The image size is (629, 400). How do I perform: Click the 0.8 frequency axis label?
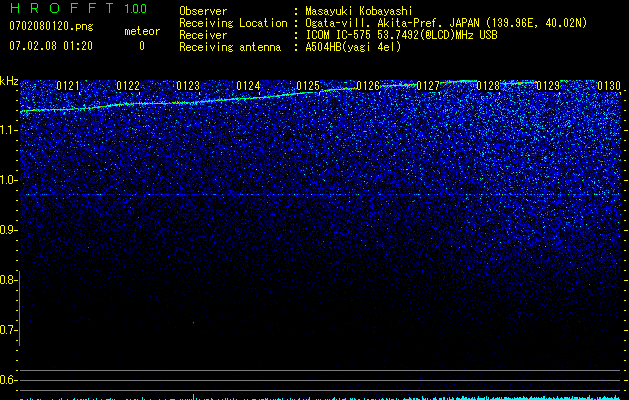(7, 280)
